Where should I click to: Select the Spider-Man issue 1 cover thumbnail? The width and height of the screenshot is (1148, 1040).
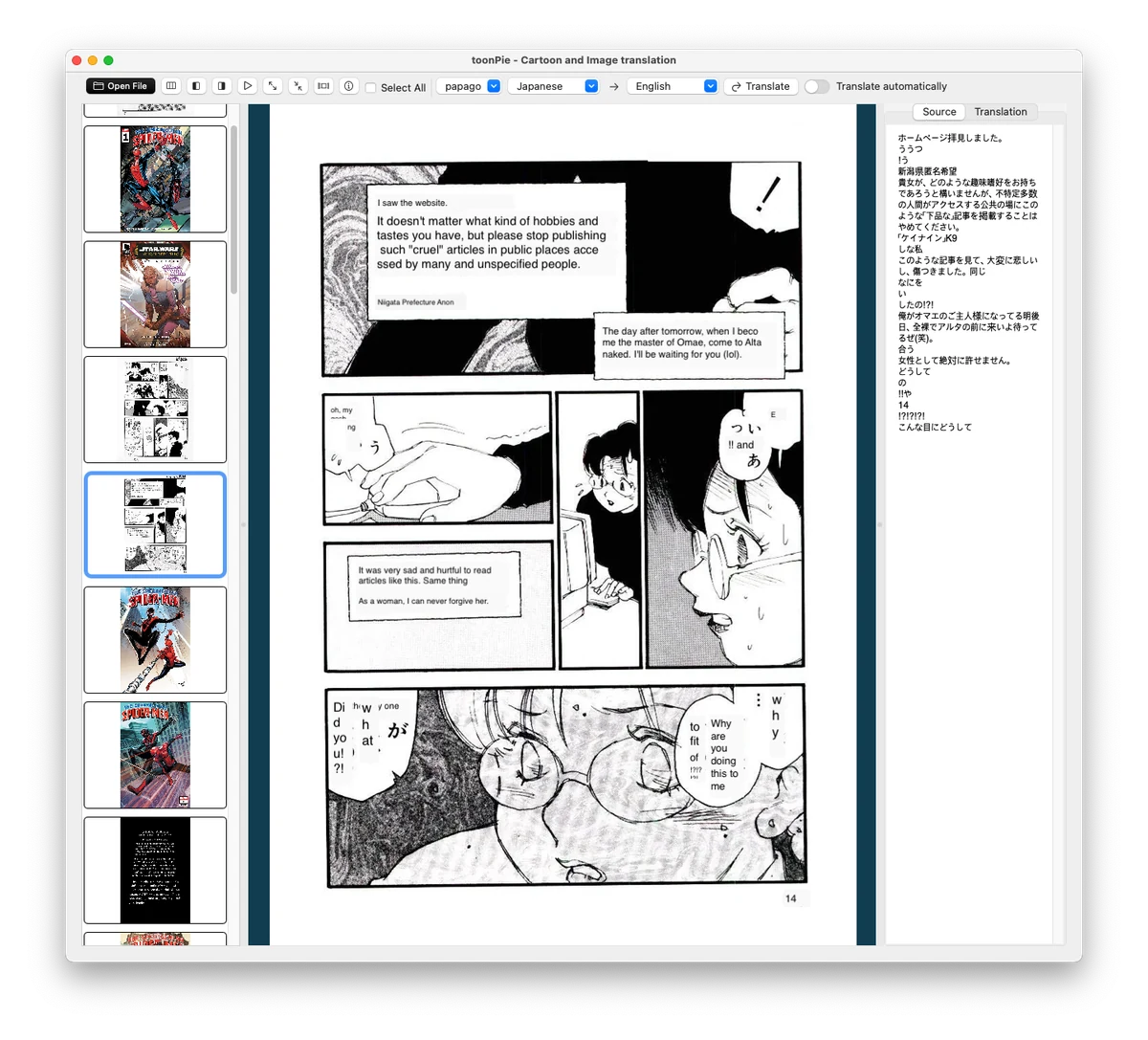point(155,179)
